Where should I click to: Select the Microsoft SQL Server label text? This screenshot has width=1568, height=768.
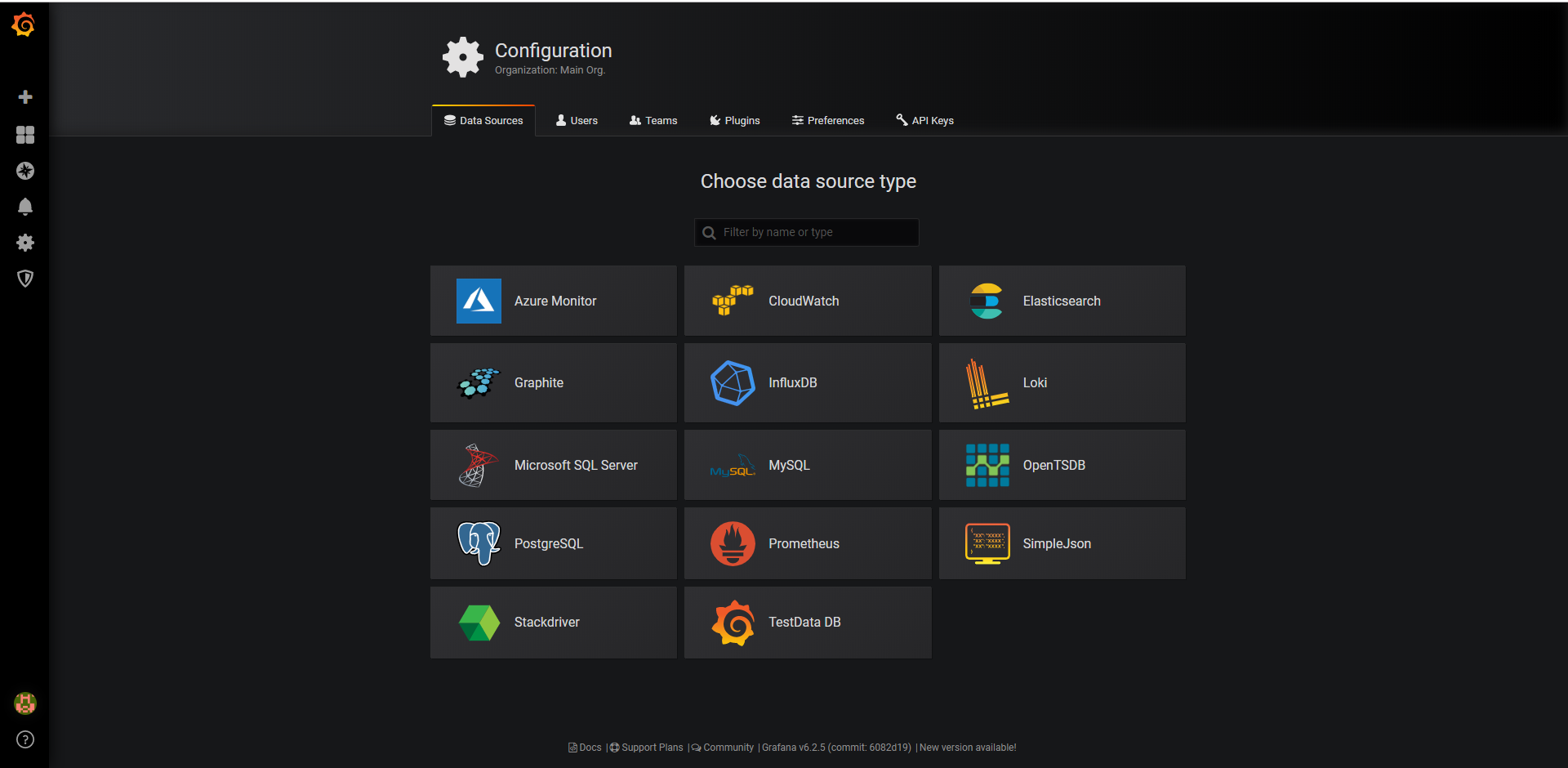pyautogui.click(x=576, y=466)
